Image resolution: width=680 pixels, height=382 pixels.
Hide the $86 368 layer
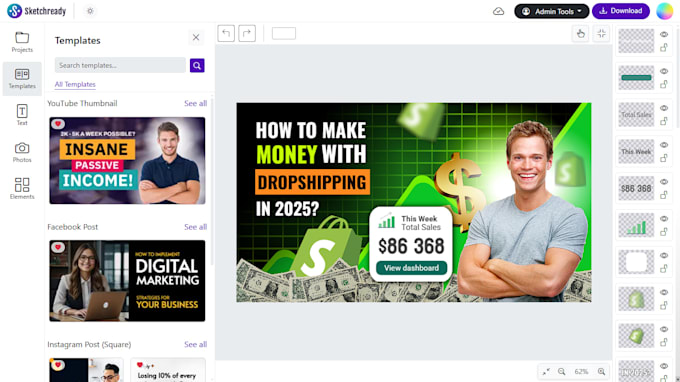[x=664, y=182]
